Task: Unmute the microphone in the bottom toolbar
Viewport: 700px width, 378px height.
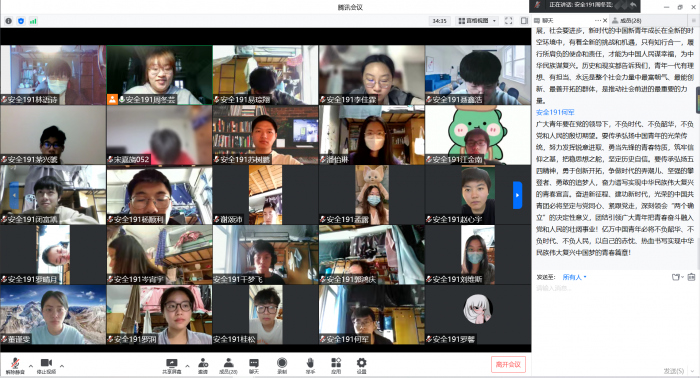Action: [15, 365]
